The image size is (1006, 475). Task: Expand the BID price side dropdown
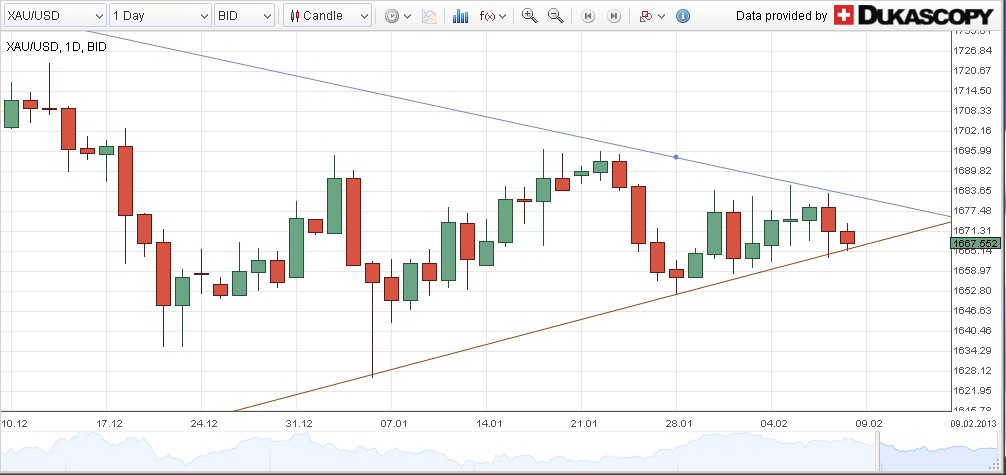pos(245,16)
